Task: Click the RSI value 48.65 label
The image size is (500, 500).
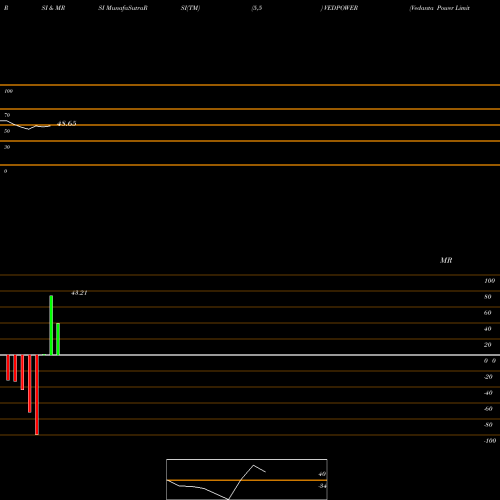Action: pyautogui.click(x=67, y=124)
